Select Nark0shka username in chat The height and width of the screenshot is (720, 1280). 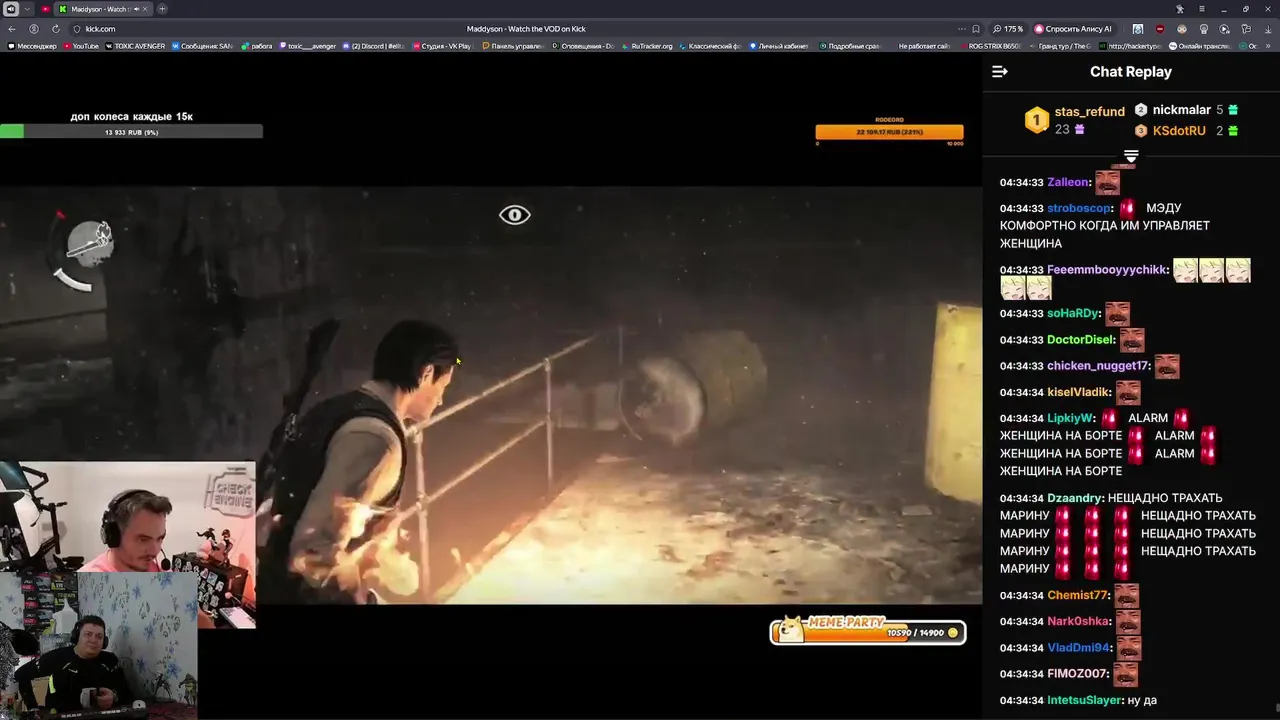point(1078,621)
